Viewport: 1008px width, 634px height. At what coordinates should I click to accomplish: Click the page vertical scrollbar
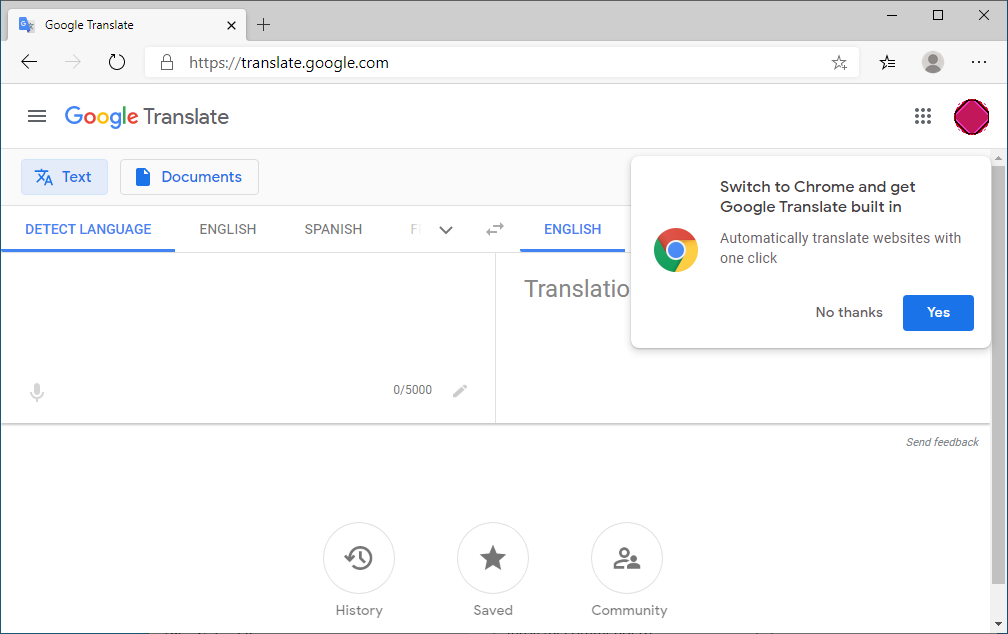point(998,373)
